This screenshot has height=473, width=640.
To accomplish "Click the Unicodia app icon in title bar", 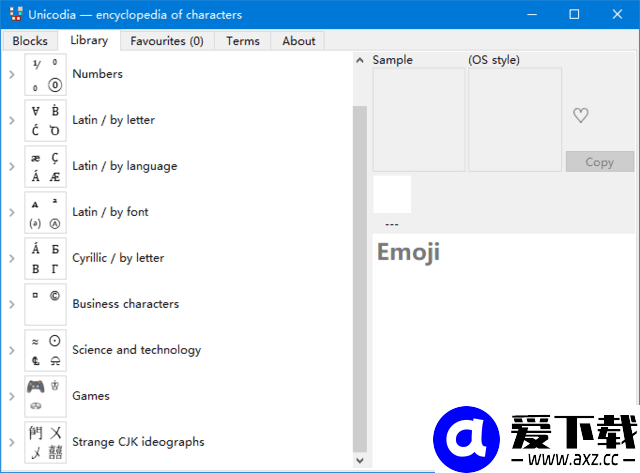I will [16, 14].
